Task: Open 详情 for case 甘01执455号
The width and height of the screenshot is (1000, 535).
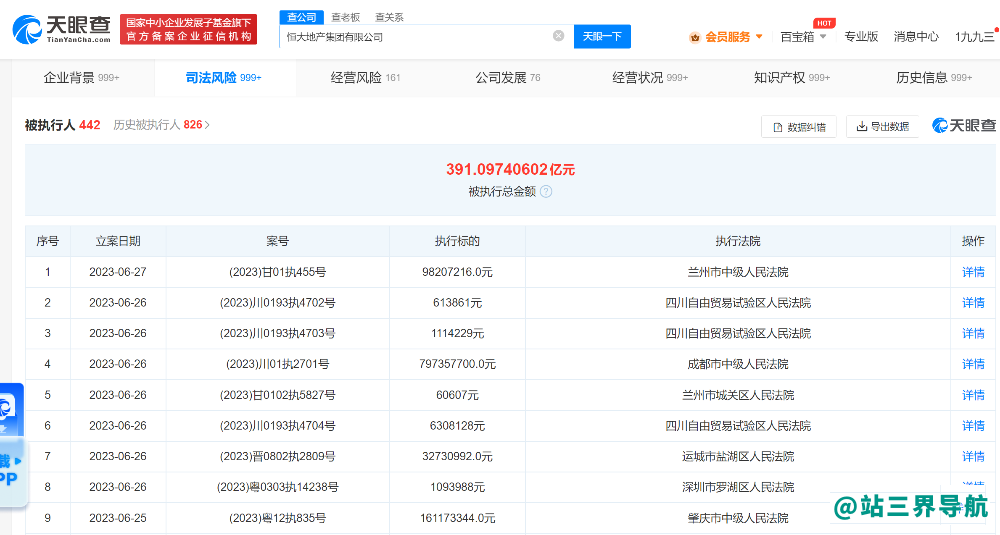Action: click(973, 272)
